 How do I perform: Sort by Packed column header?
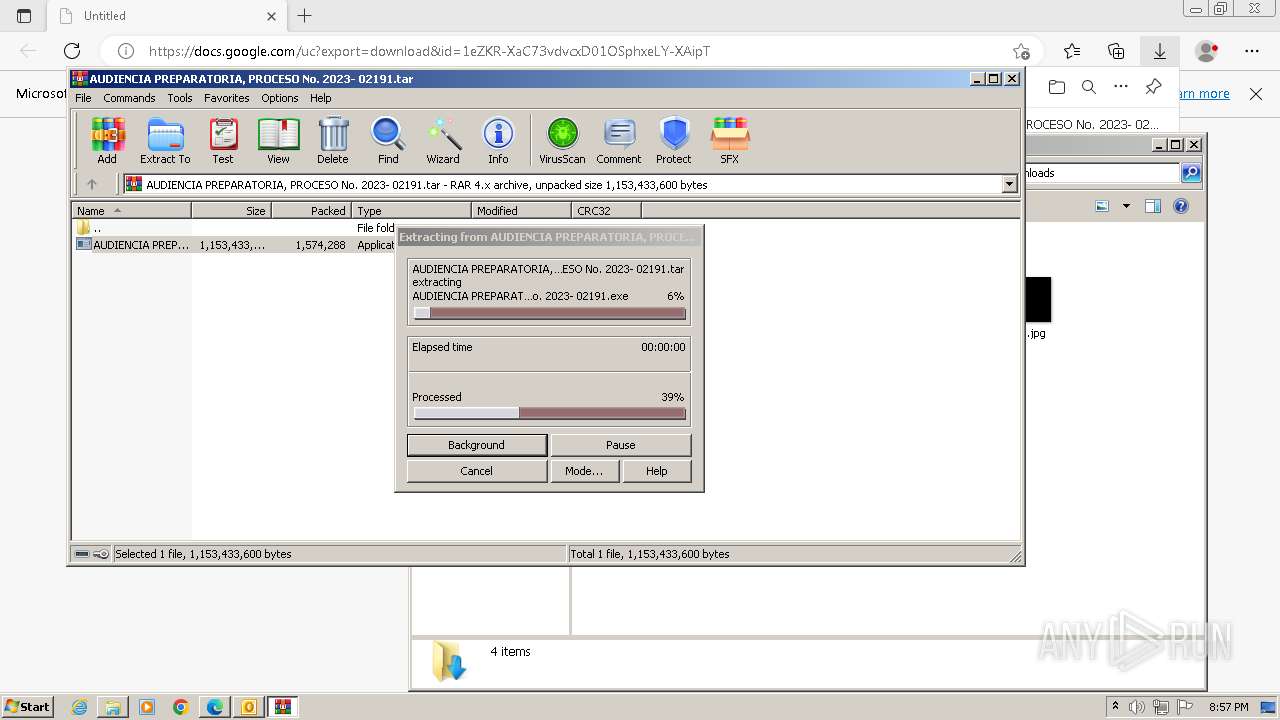pyautogui.click(x=311, y=210)
